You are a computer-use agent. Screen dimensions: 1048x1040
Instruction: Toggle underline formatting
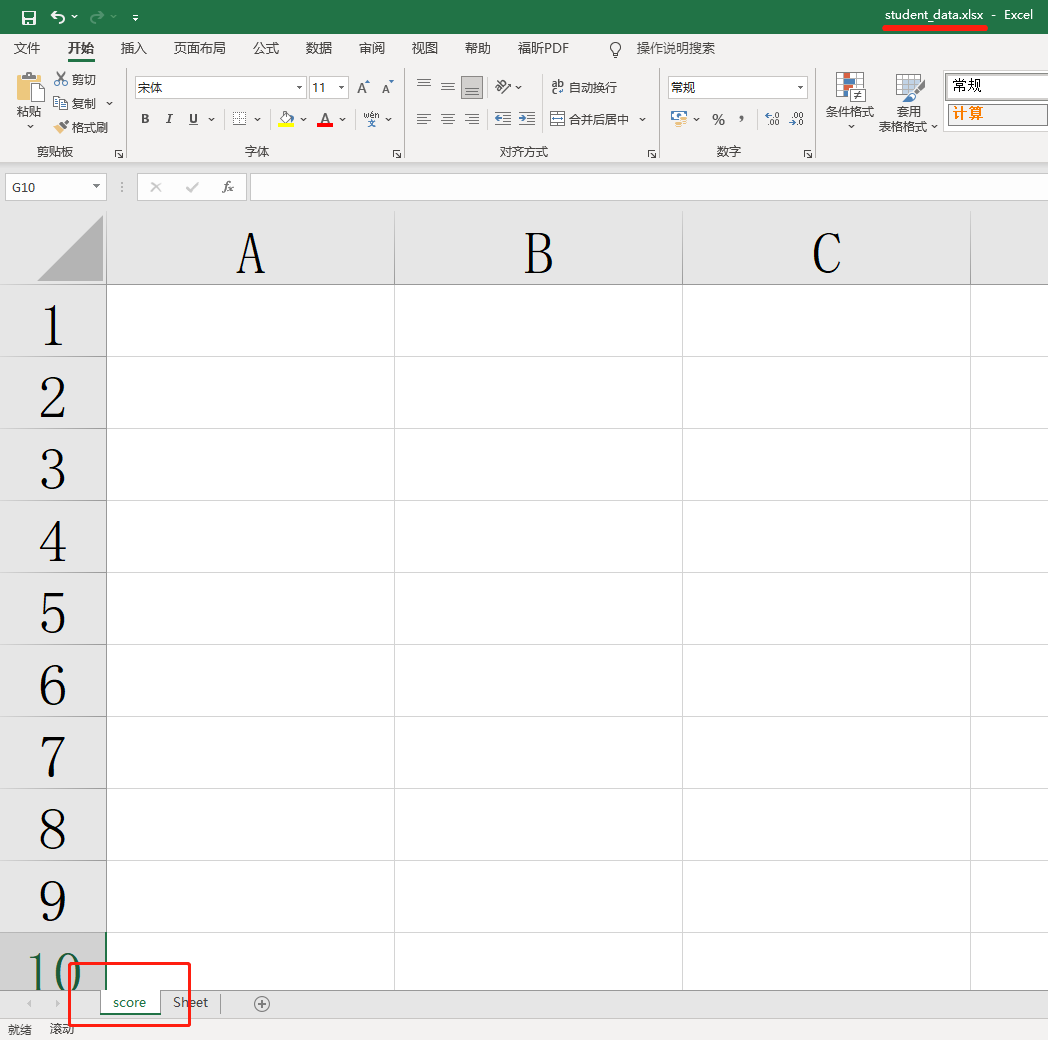click(x=193, y=119)
